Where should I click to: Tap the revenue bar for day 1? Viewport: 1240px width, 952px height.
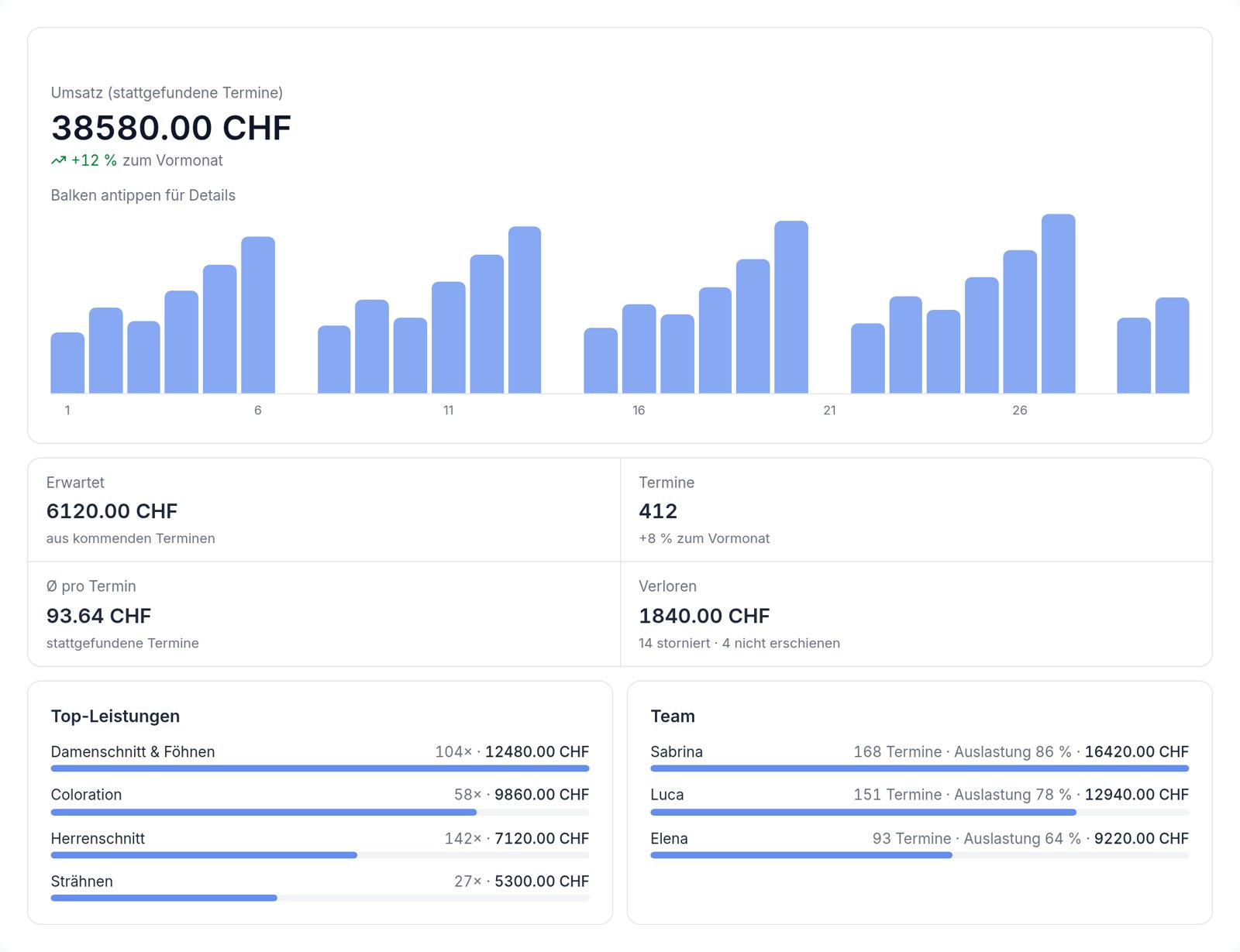click(x=67, y=363)
